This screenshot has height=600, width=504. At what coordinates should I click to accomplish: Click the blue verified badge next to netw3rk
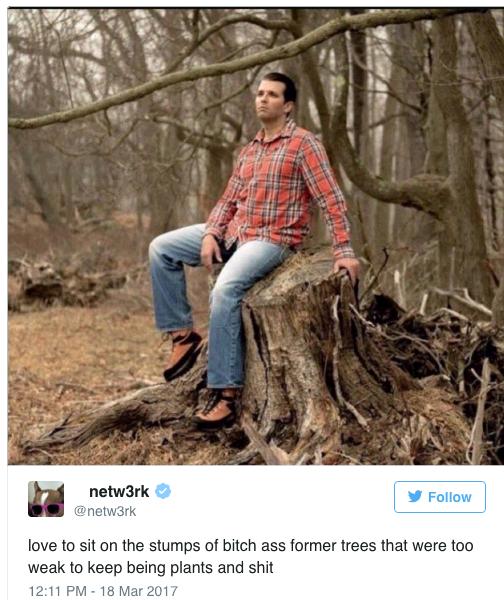click(163, 491)
